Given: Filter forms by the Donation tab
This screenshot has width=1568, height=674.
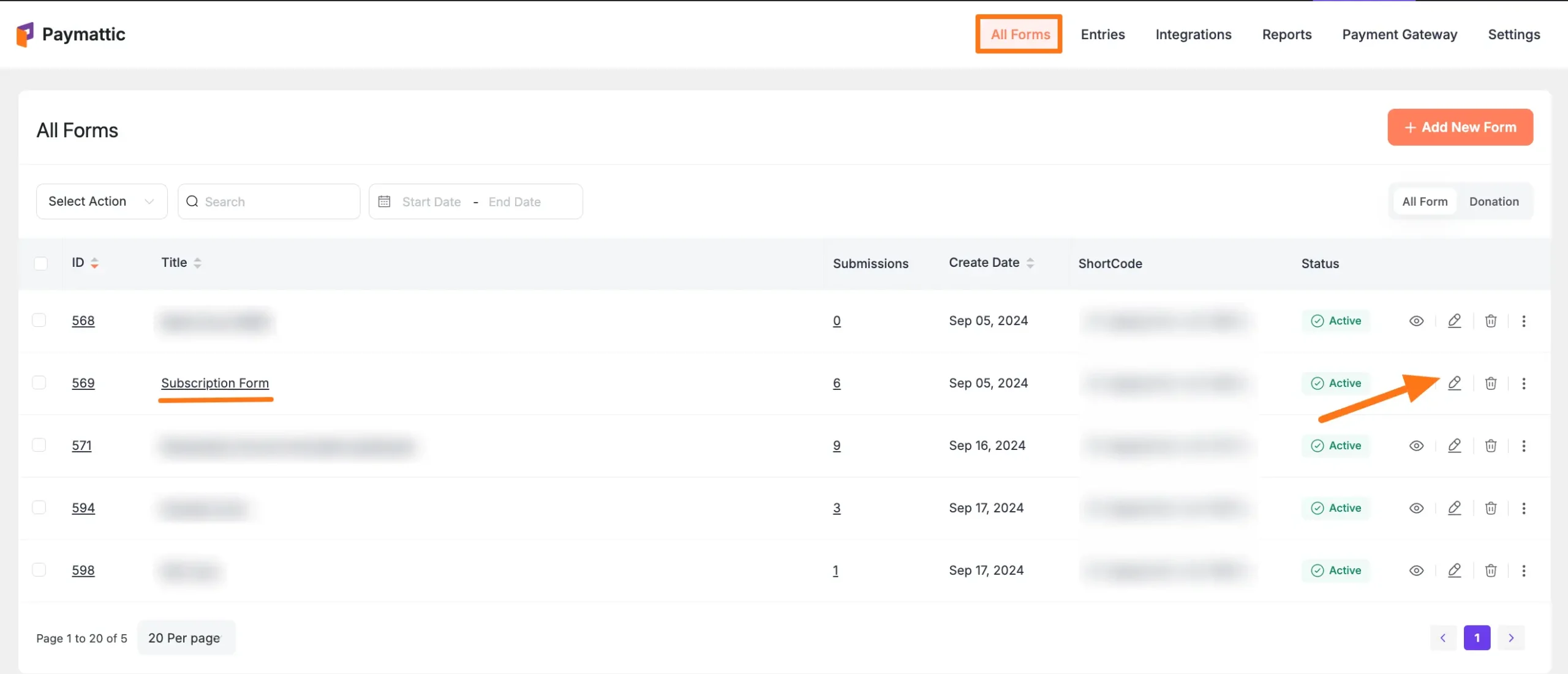Looking at the screenshot, I should point(1493,201).
